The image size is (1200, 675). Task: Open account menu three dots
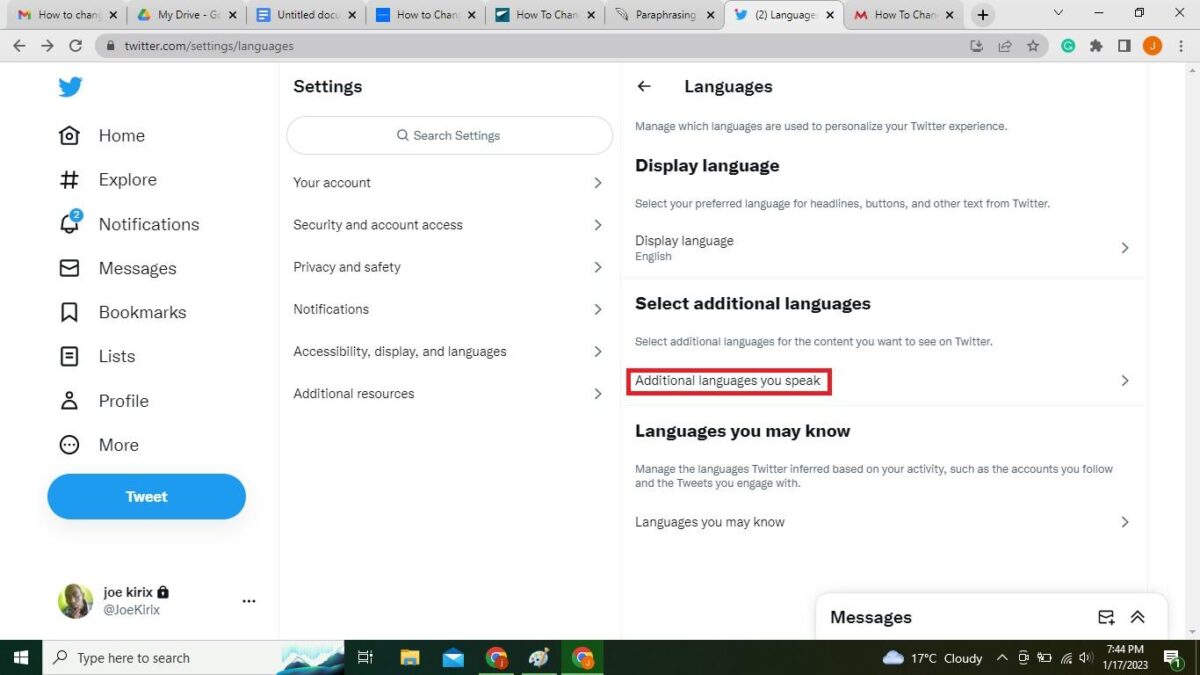249,601
